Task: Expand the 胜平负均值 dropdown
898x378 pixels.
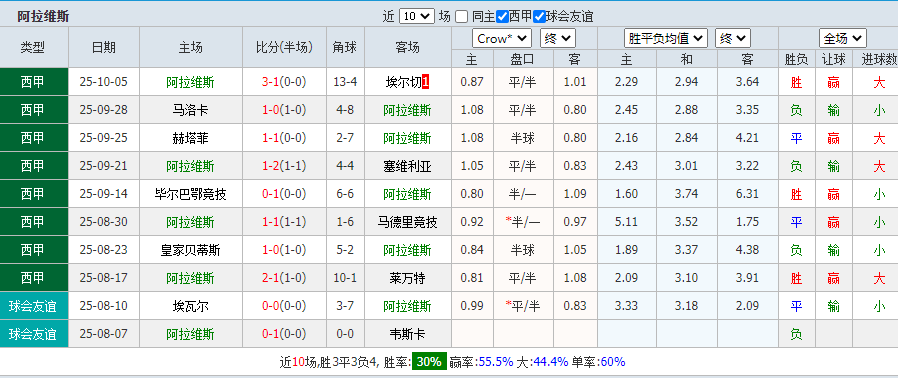Action: click(x=665, y=38)
